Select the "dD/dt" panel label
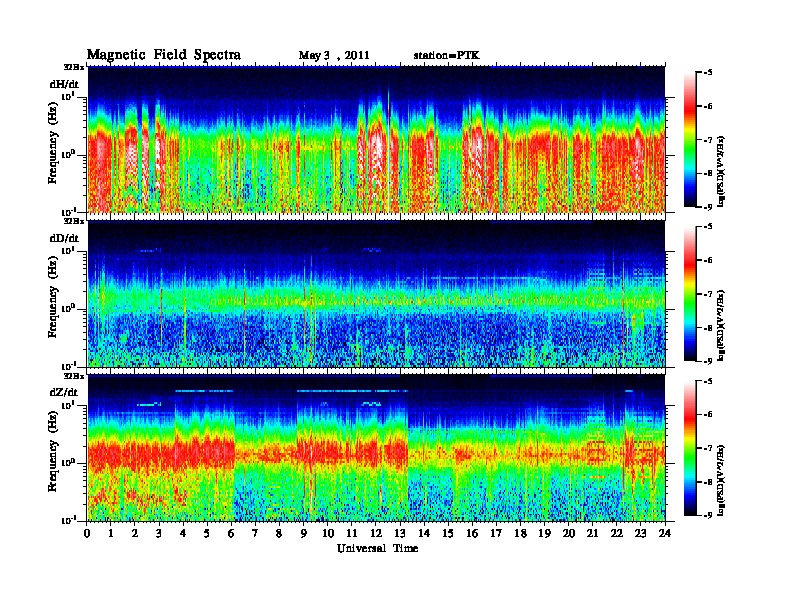The image size is (792, 612). [x=64, y=238]
